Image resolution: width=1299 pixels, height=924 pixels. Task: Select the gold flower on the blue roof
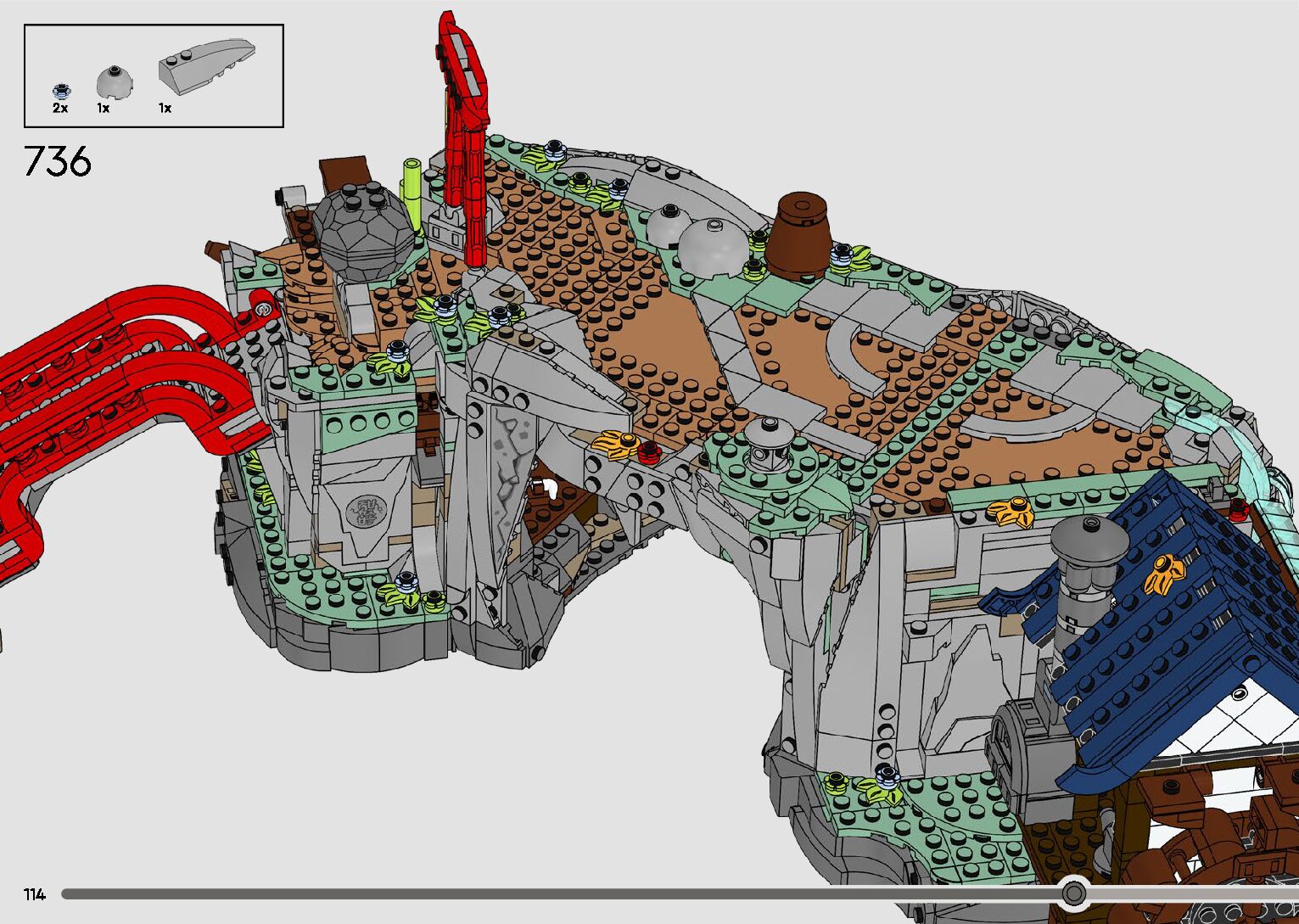tap(1164, 574)
